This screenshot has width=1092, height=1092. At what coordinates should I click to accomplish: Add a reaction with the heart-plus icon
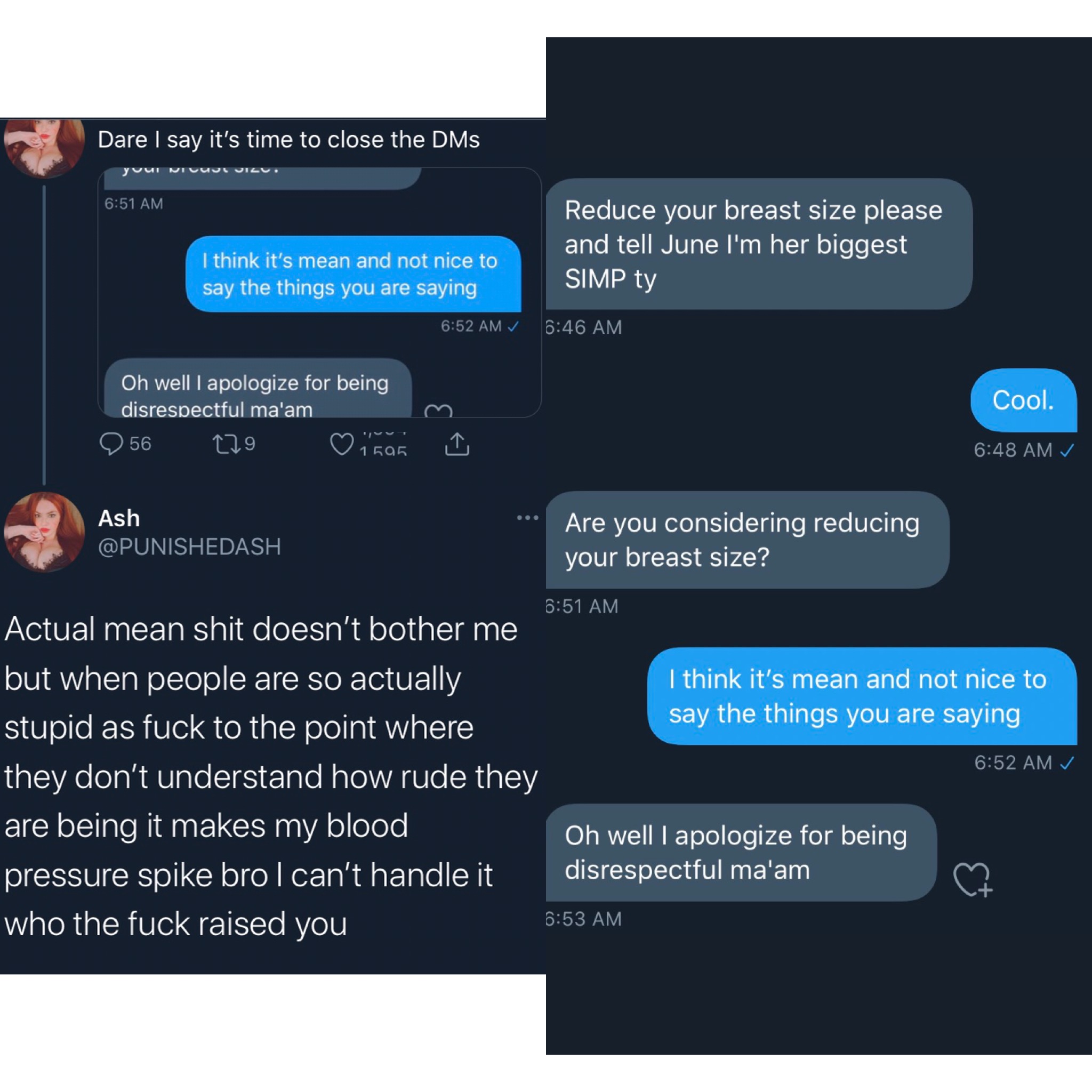971,879
